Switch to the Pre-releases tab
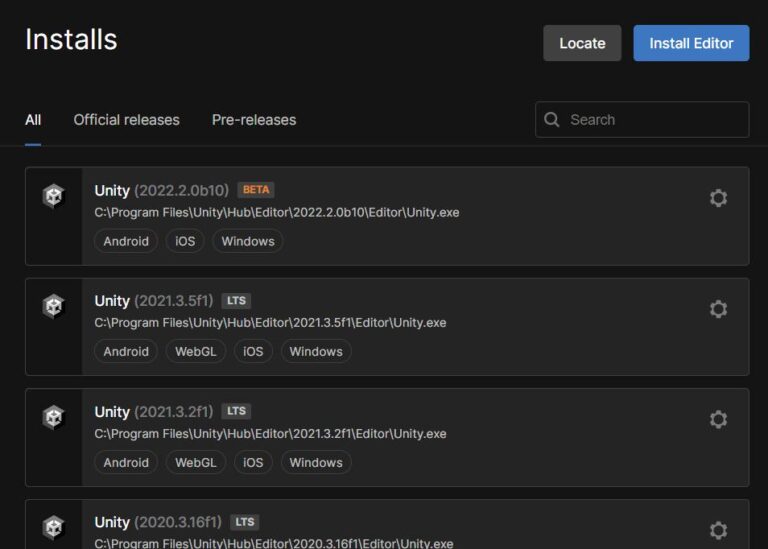The image size is (768, 549). pyautogui.click(x=254, y=120)
